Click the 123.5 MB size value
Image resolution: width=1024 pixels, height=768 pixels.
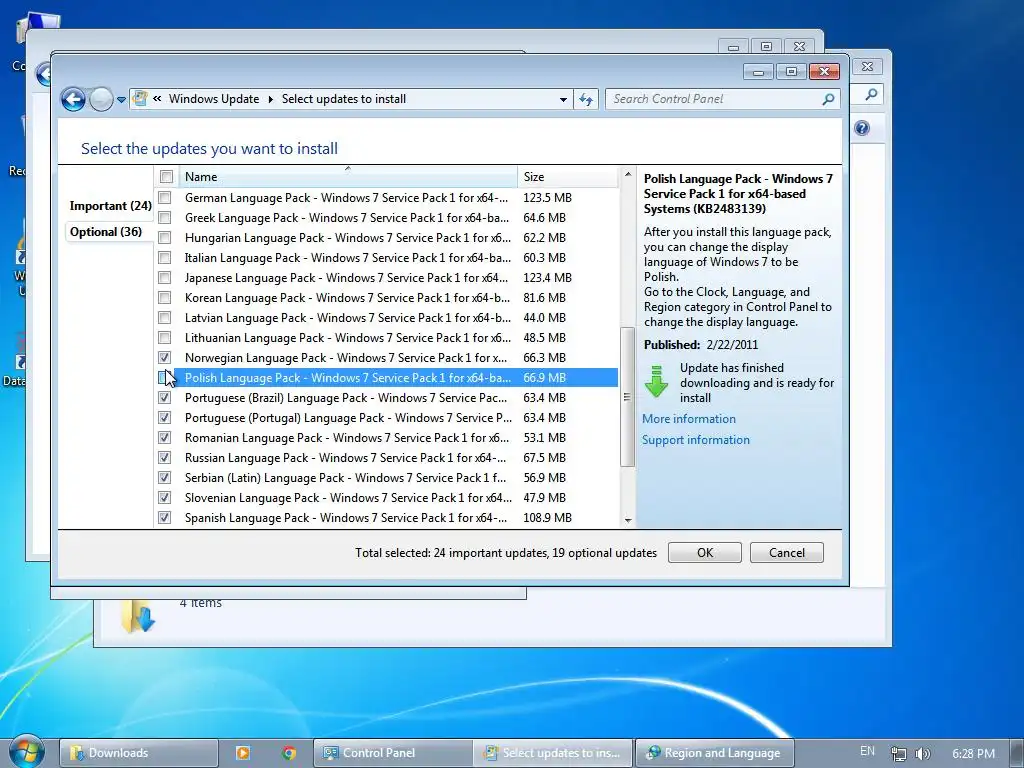pyautogui.click(x=547, y=197)
